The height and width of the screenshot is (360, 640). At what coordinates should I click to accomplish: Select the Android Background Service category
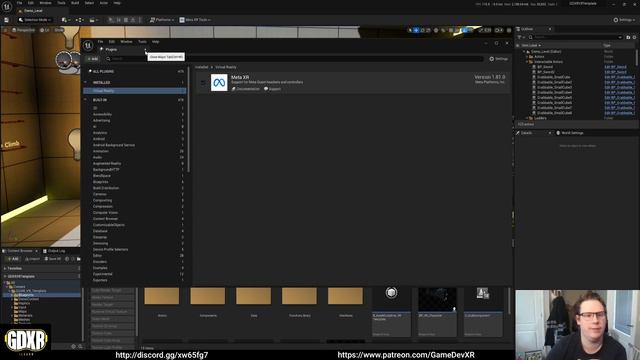[113, 145]
